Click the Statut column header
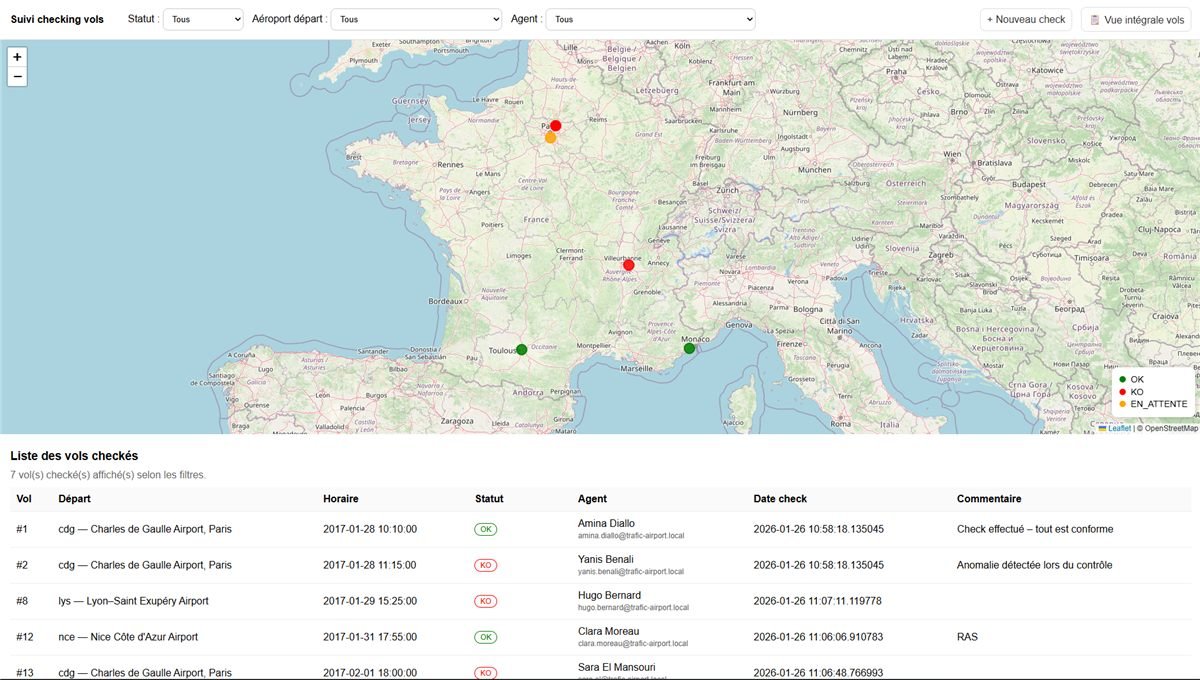The image size is (1200, 680). coord(489,498)
